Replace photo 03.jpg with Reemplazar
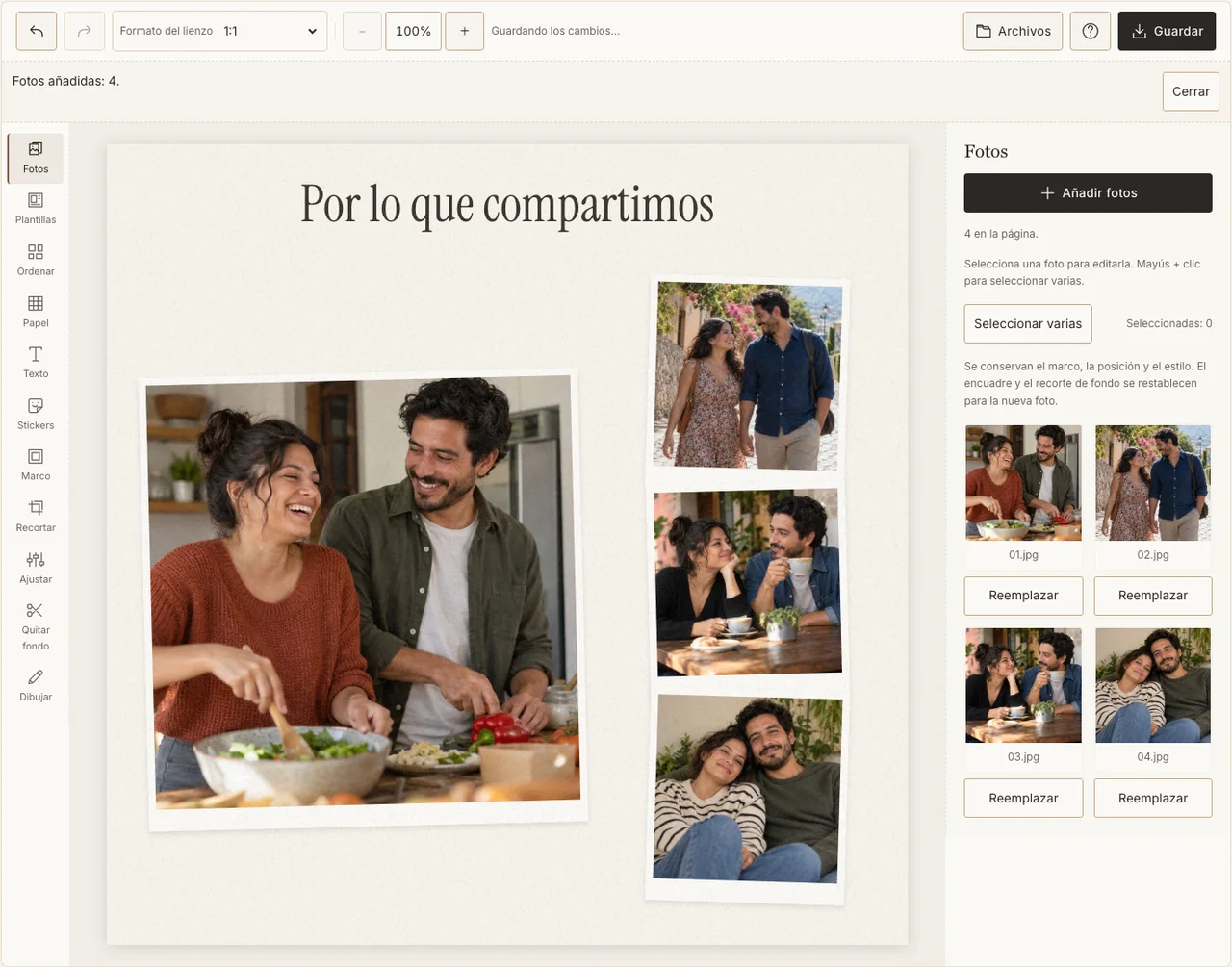Viewport: 1232px width, 967px height. tap(1023, 798)
